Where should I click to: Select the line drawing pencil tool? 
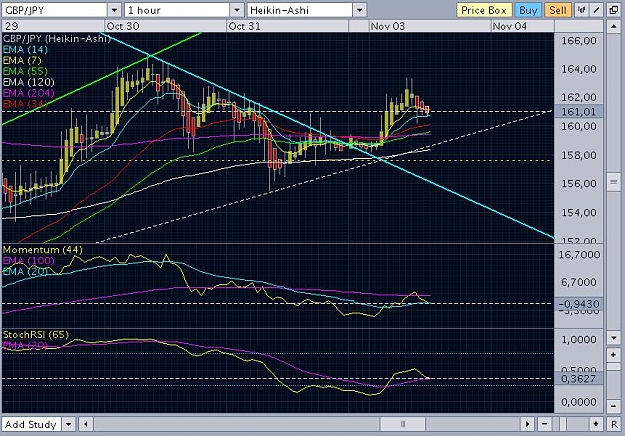click(596, 10)
